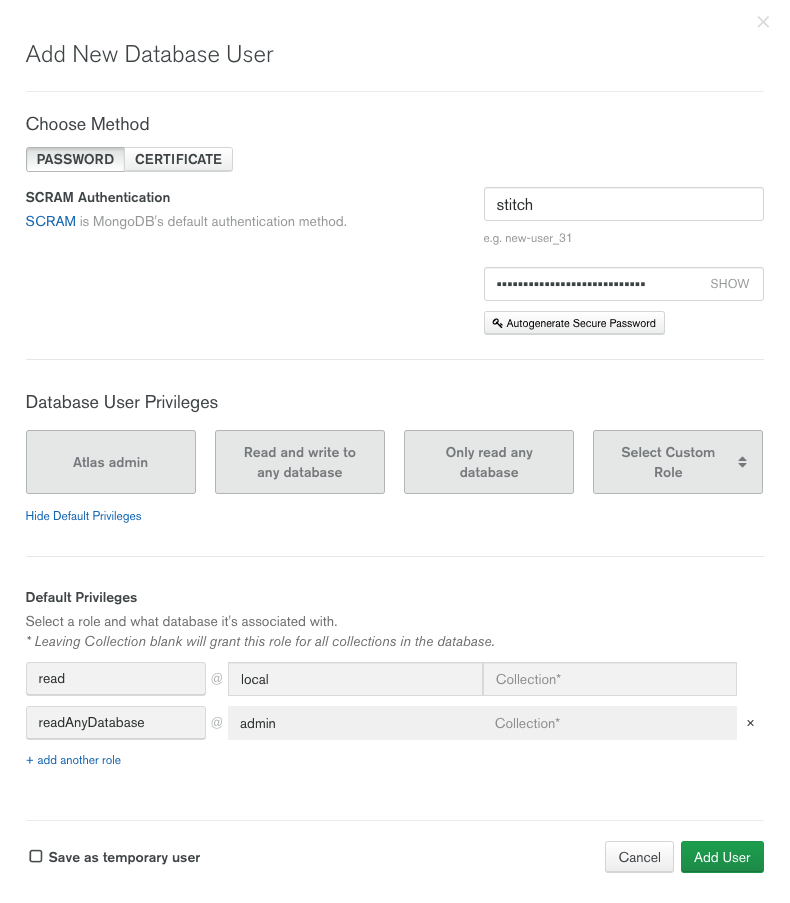Close the Add New Database User dialog

point(763,22)
